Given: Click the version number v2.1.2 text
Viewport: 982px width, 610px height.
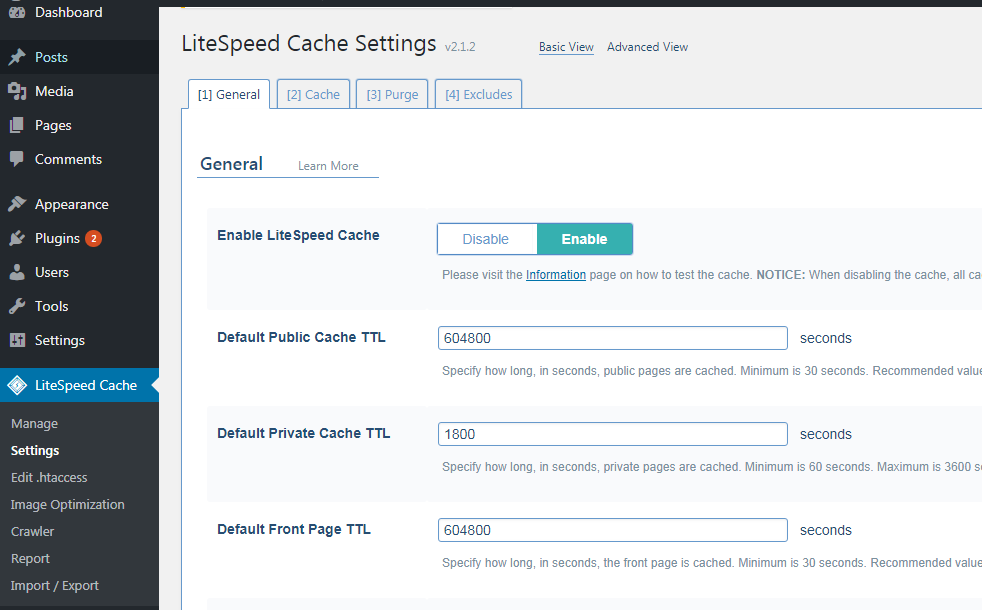Looking at the screenshot, I should click(460, 47).
